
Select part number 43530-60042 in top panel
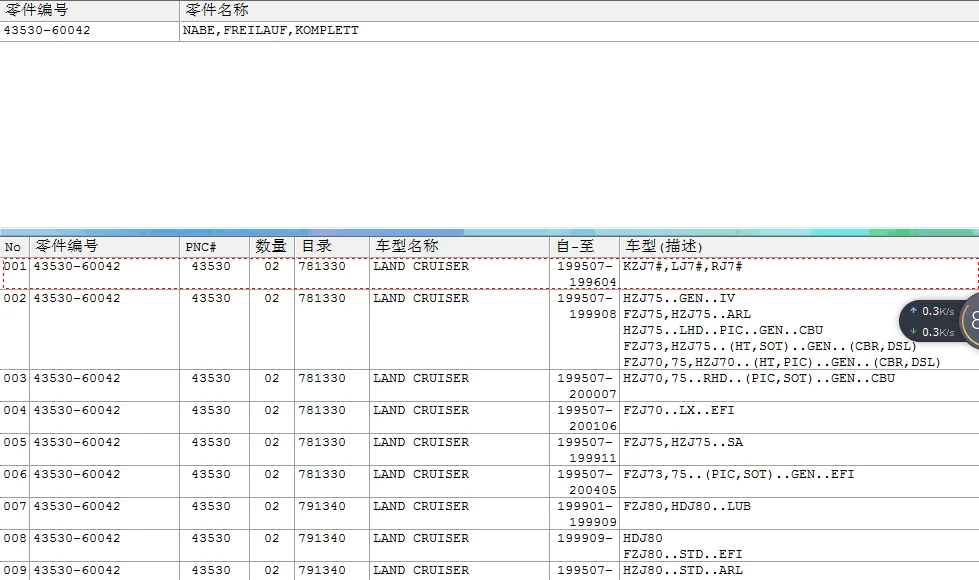[47, 30]
